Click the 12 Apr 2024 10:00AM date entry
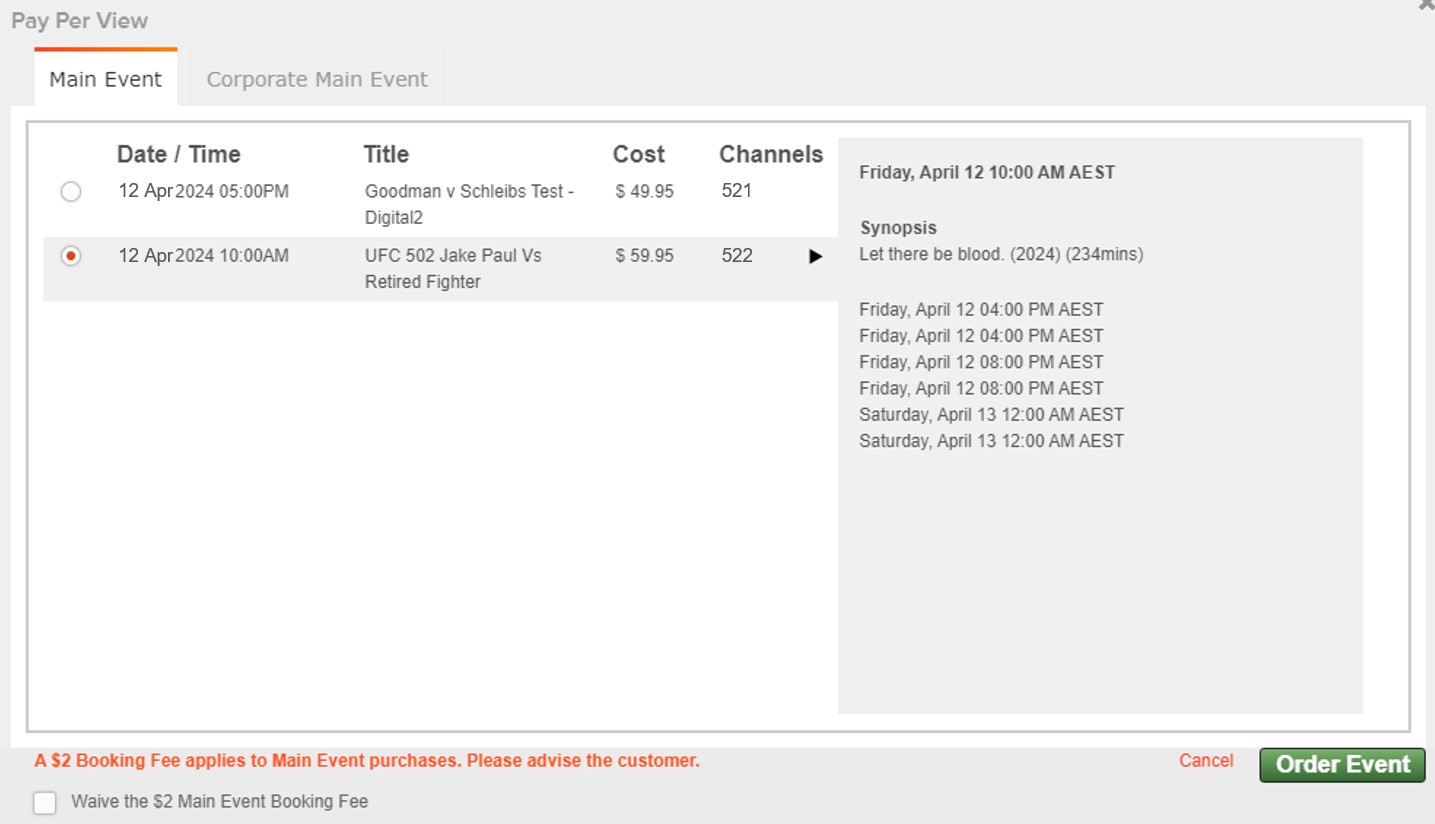This screenshot has width=1435, height=824. [203, 256]
